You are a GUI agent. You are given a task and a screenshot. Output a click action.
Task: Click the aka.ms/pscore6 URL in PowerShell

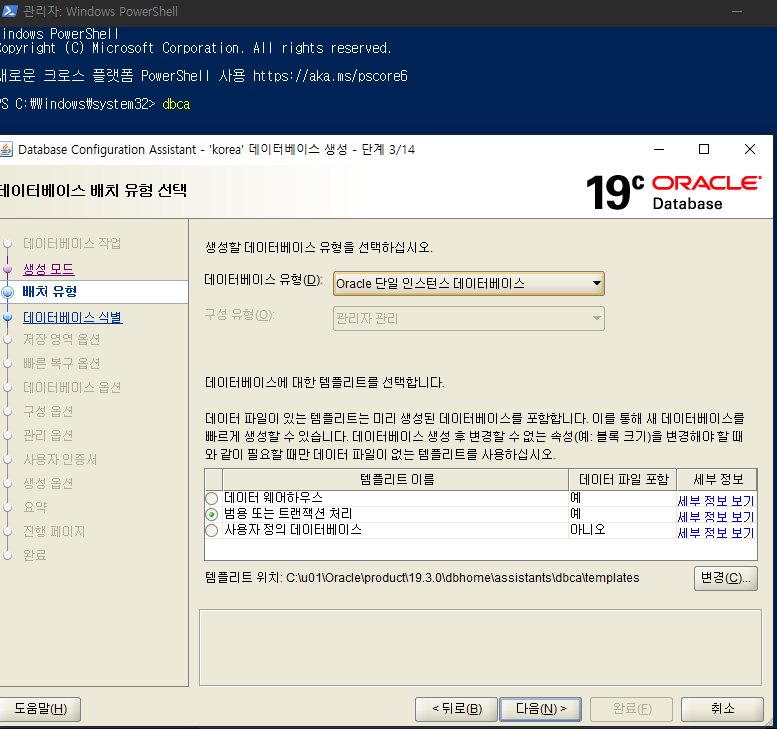coord(330,76)
